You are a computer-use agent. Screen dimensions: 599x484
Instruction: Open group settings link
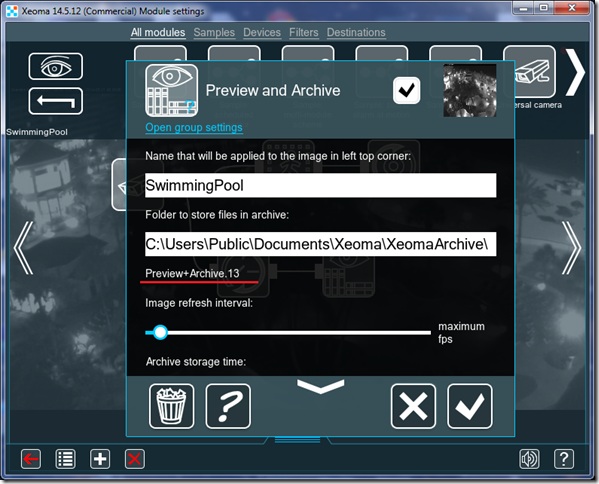tap(194, 128)
